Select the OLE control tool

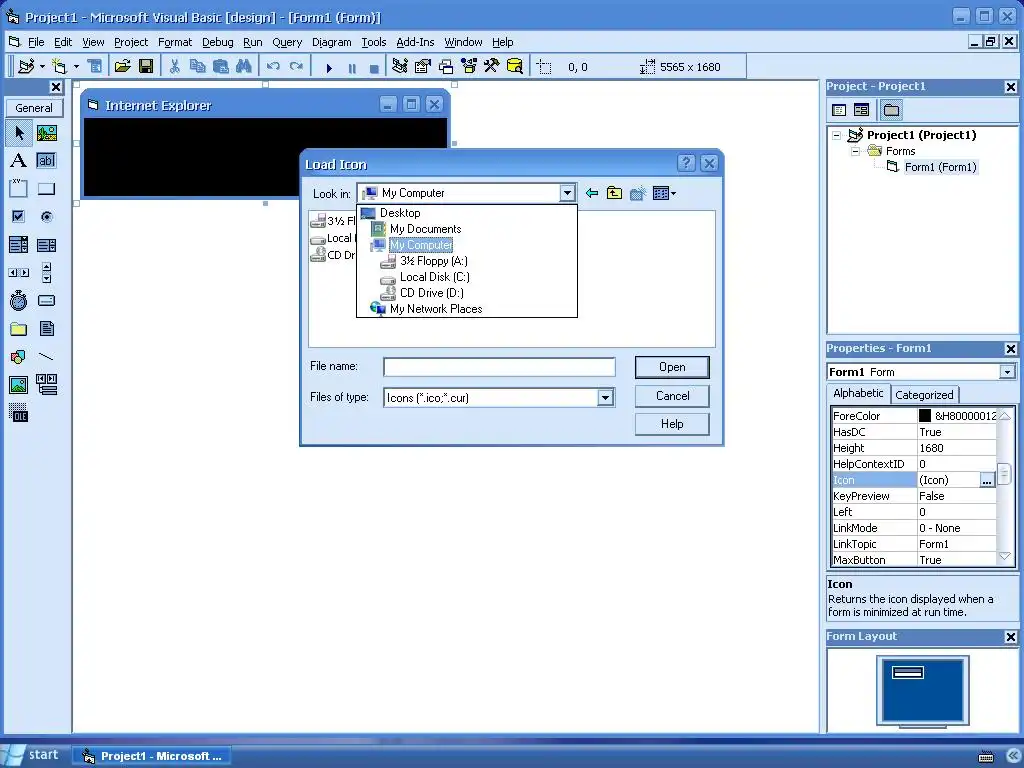tap(19, 413)
